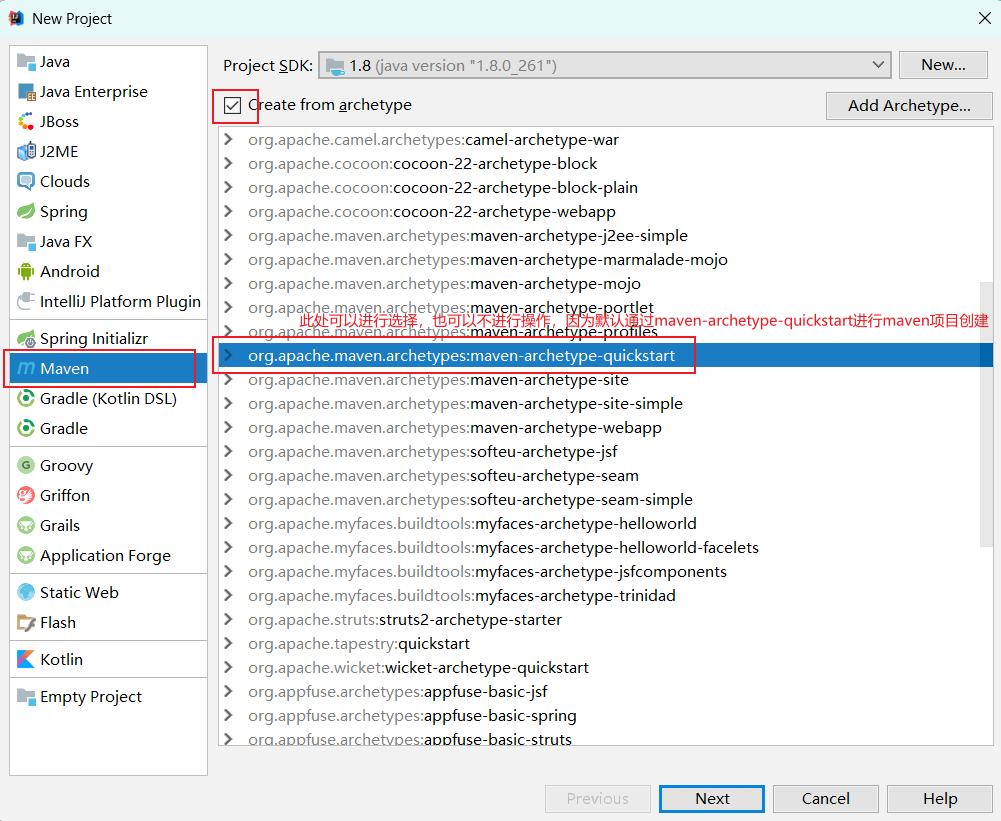
Task: Open the Project SDK dropdown
Action: click(605, 66)
